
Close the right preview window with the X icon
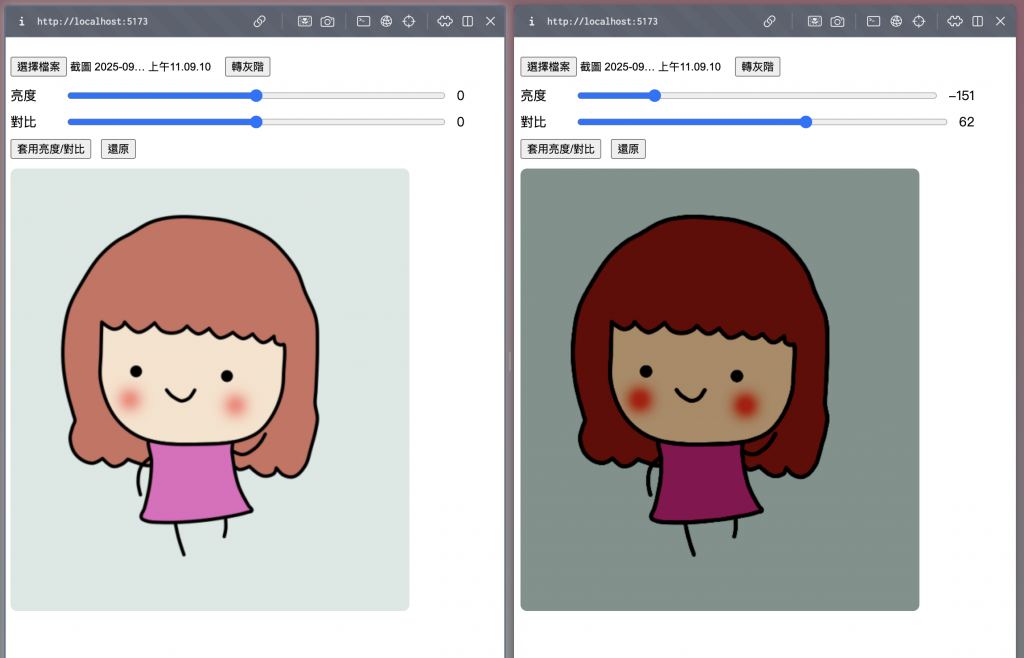(1000, 22)
